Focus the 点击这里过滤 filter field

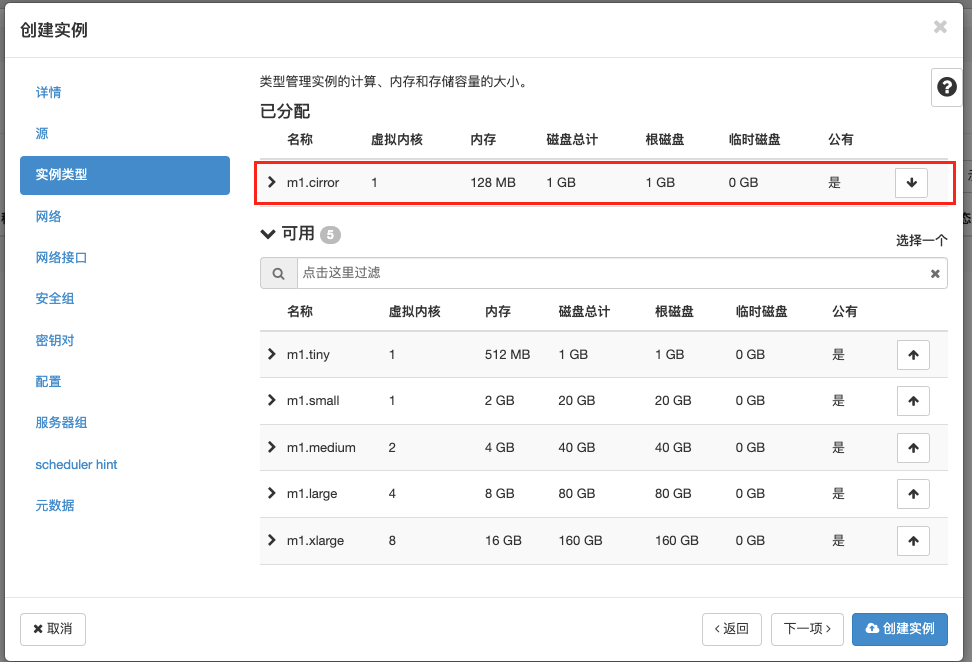[622, 273]
